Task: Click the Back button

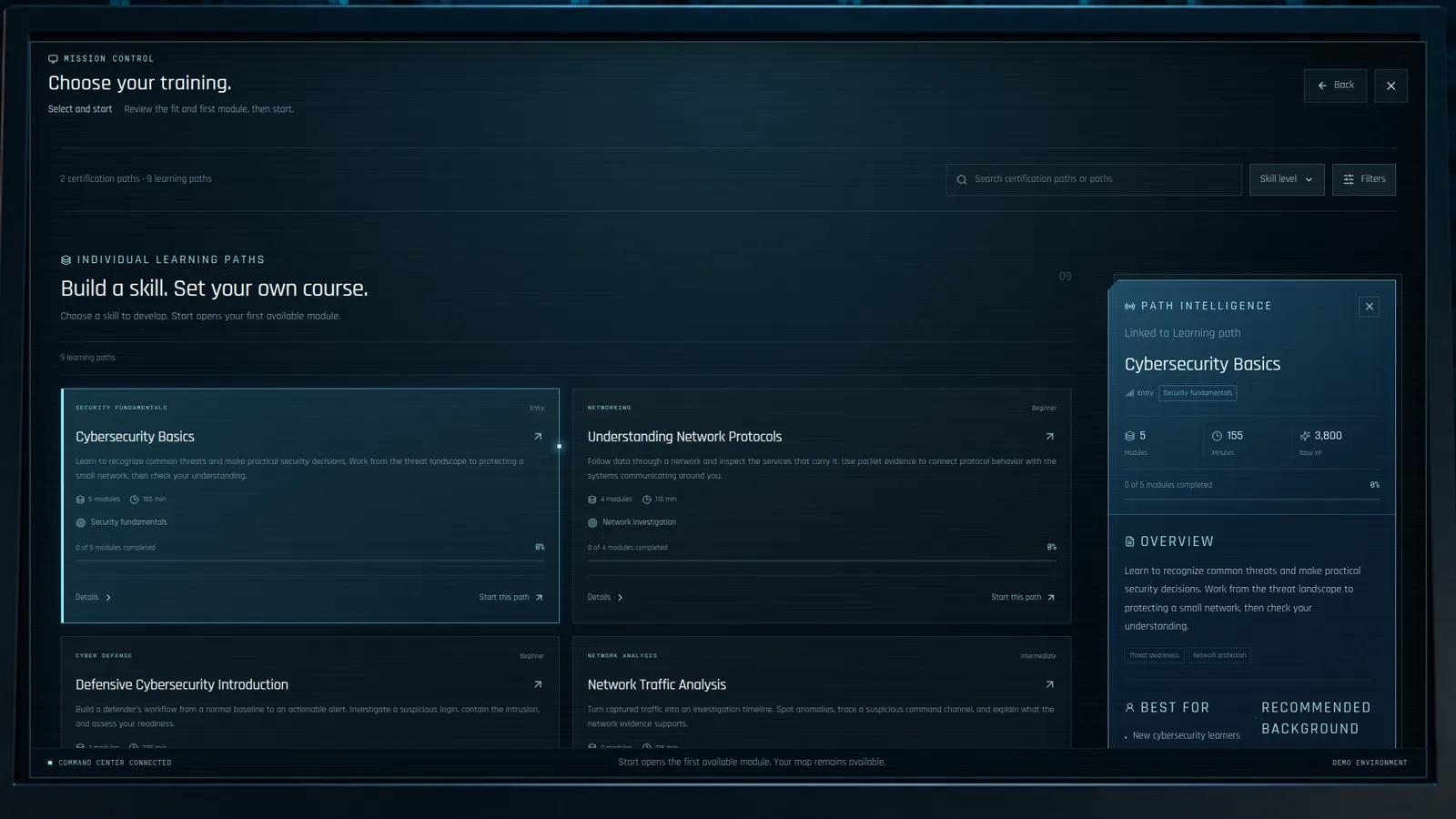Action: (1335, 86)
